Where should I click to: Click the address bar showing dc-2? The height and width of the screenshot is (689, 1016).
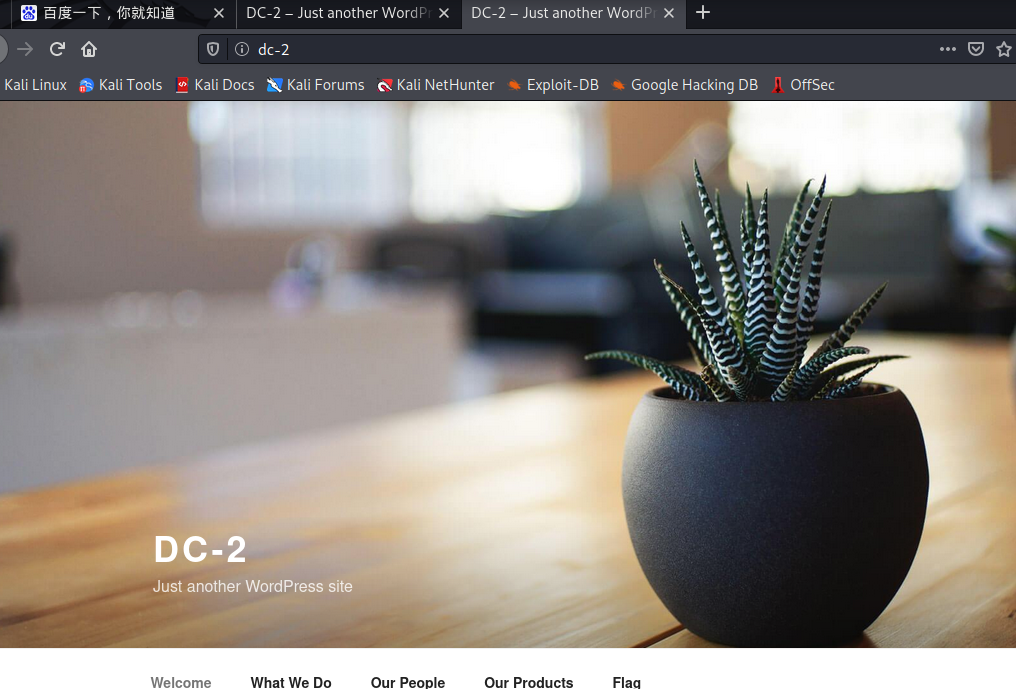pos(583,49)
